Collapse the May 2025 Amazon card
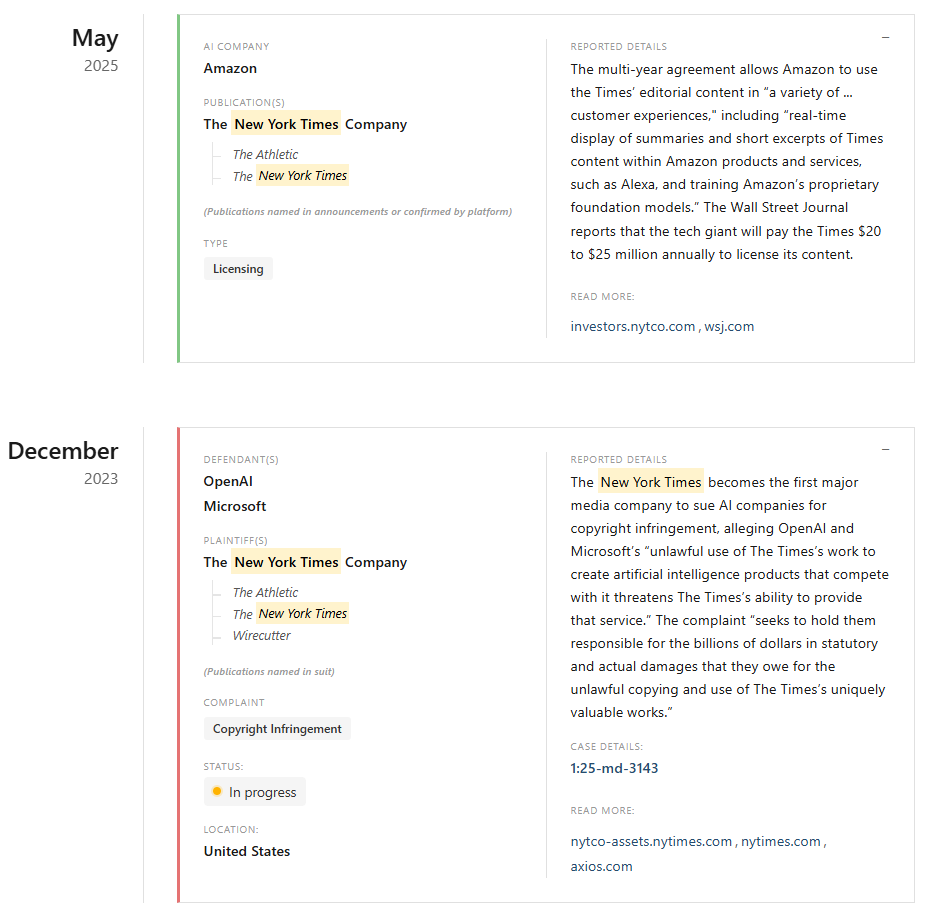The height and width of the screenshot is (914, 930). pos(885,38)
